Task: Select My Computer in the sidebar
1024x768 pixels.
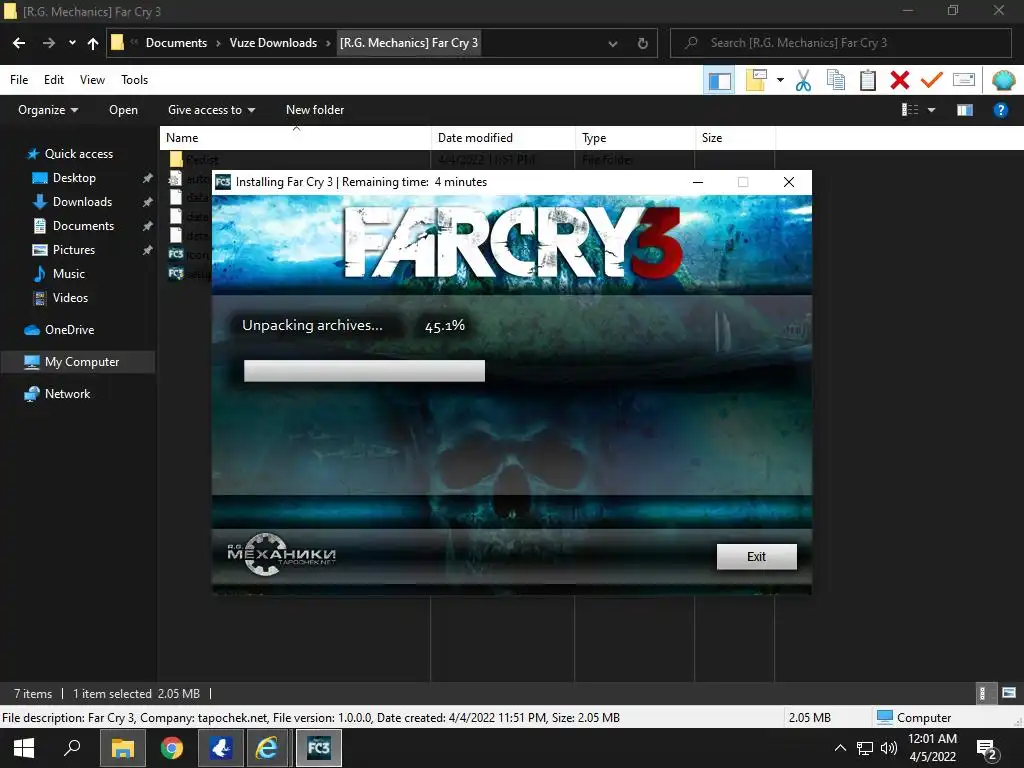Action: click(x=78, y=362)
